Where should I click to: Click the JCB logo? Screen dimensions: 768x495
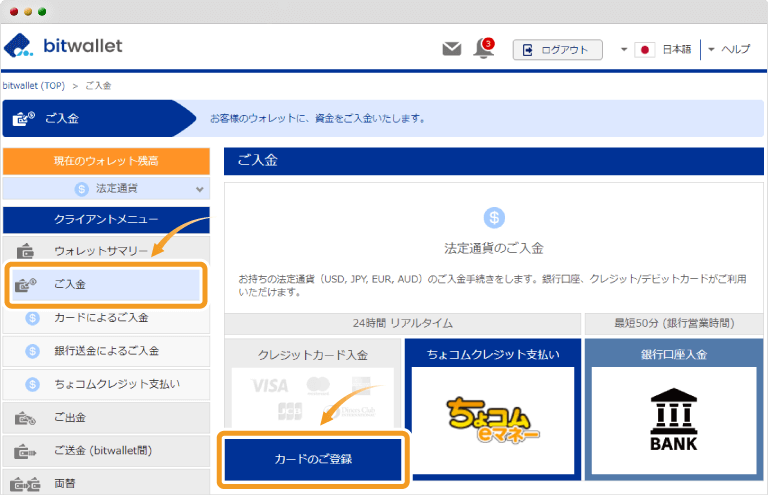point(290,411)
